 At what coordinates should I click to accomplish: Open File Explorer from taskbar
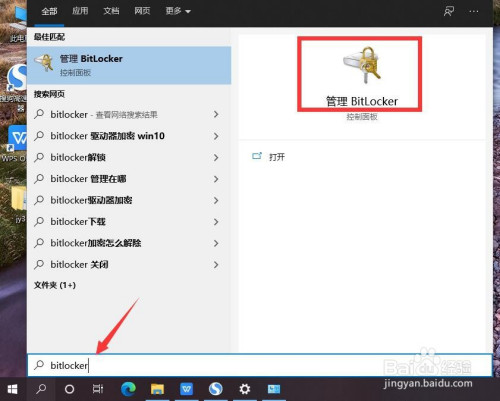(x=157, y=389)
